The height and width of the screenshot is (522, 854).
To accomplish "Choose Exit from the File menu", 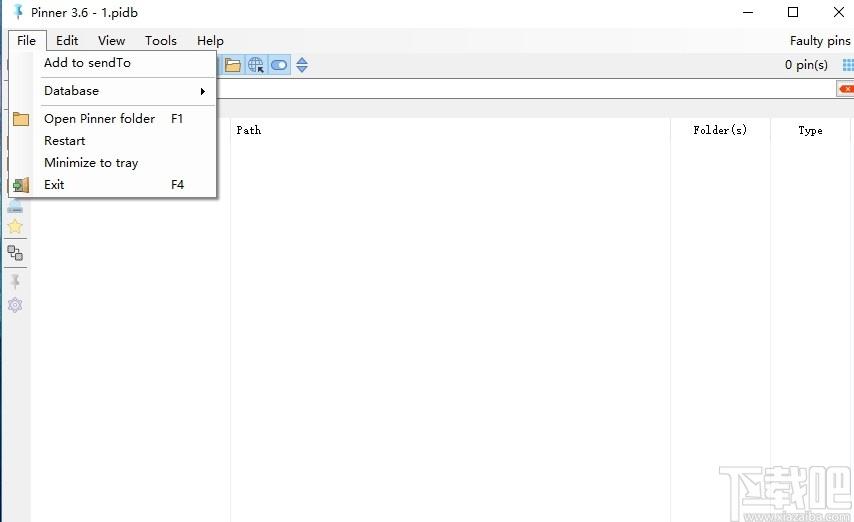I will [x=54, y=185].
